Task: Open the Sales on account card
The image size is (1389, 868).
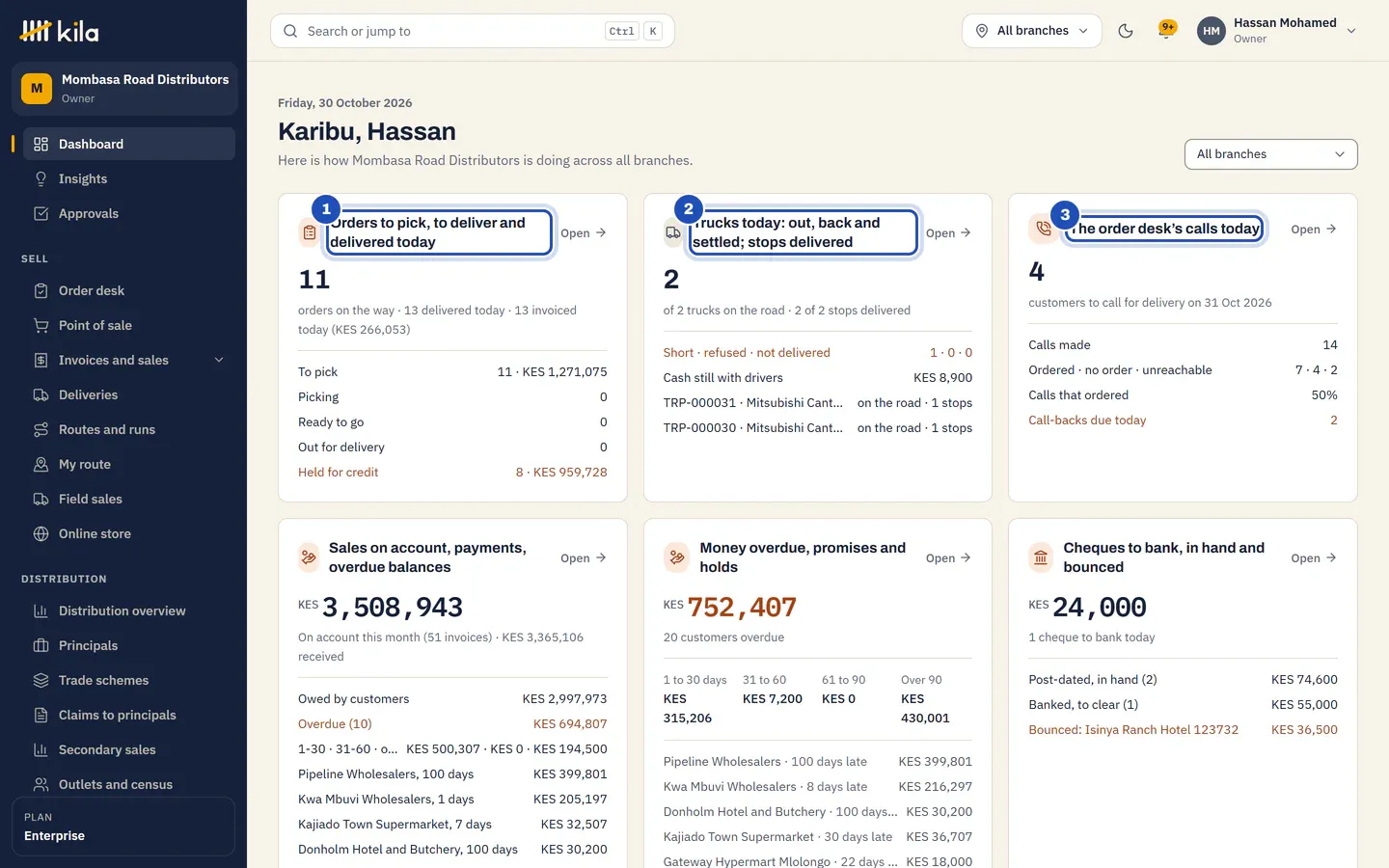Action: coord(584,557)
